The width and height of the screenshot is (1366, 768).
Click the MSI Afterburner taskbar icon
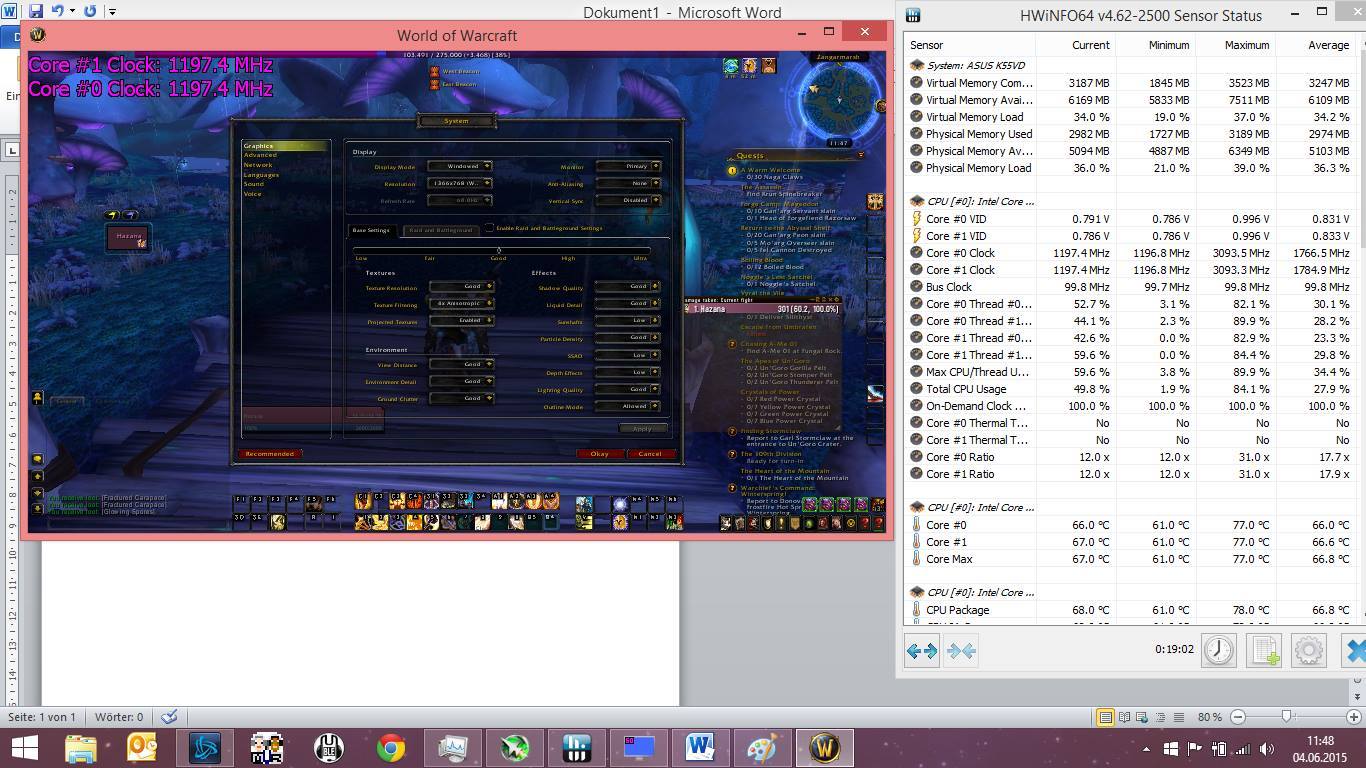point(515,748)
